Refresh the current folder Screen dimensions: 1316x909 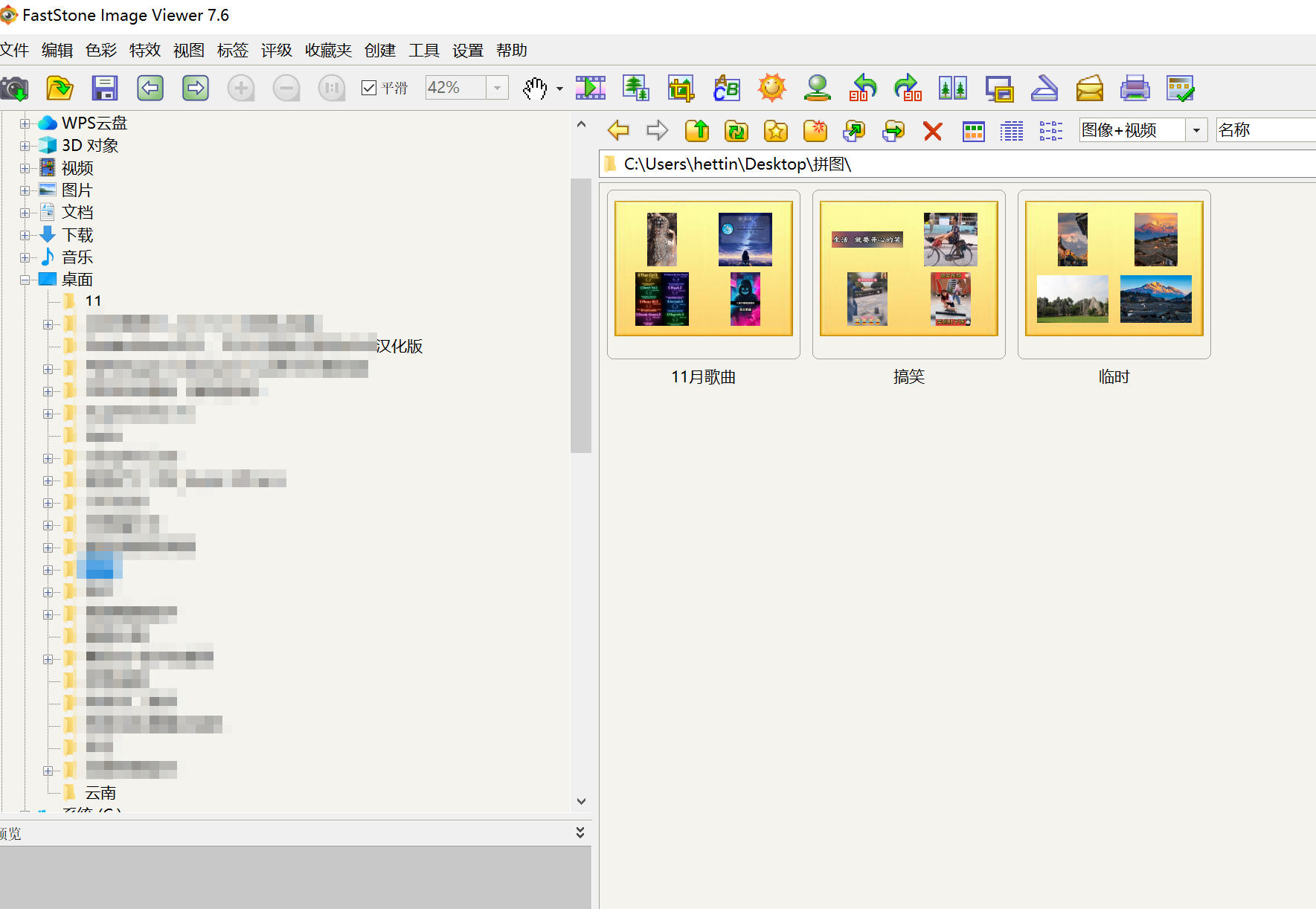pos(736,131)
